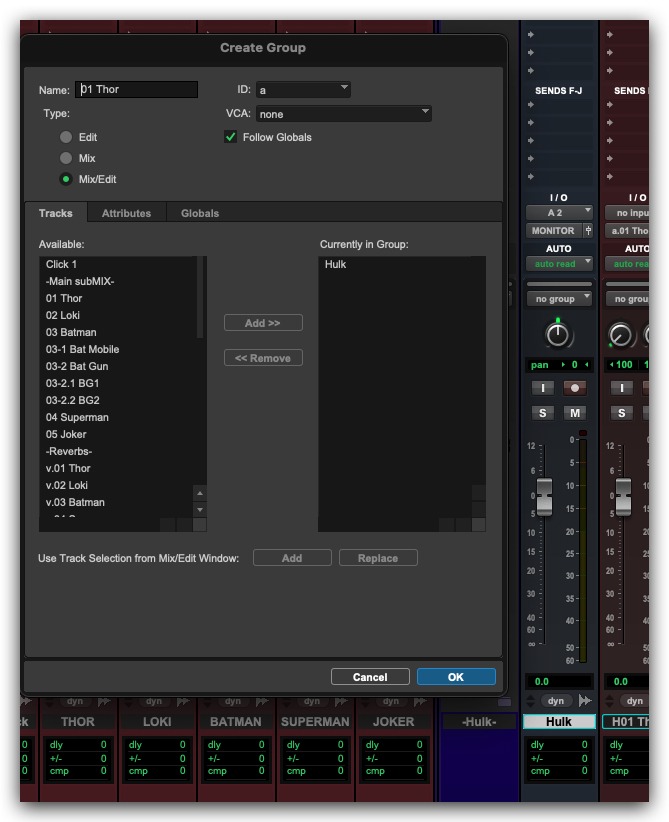
Task: Click the Hulk track volume fader
Action: click(544, 495)
